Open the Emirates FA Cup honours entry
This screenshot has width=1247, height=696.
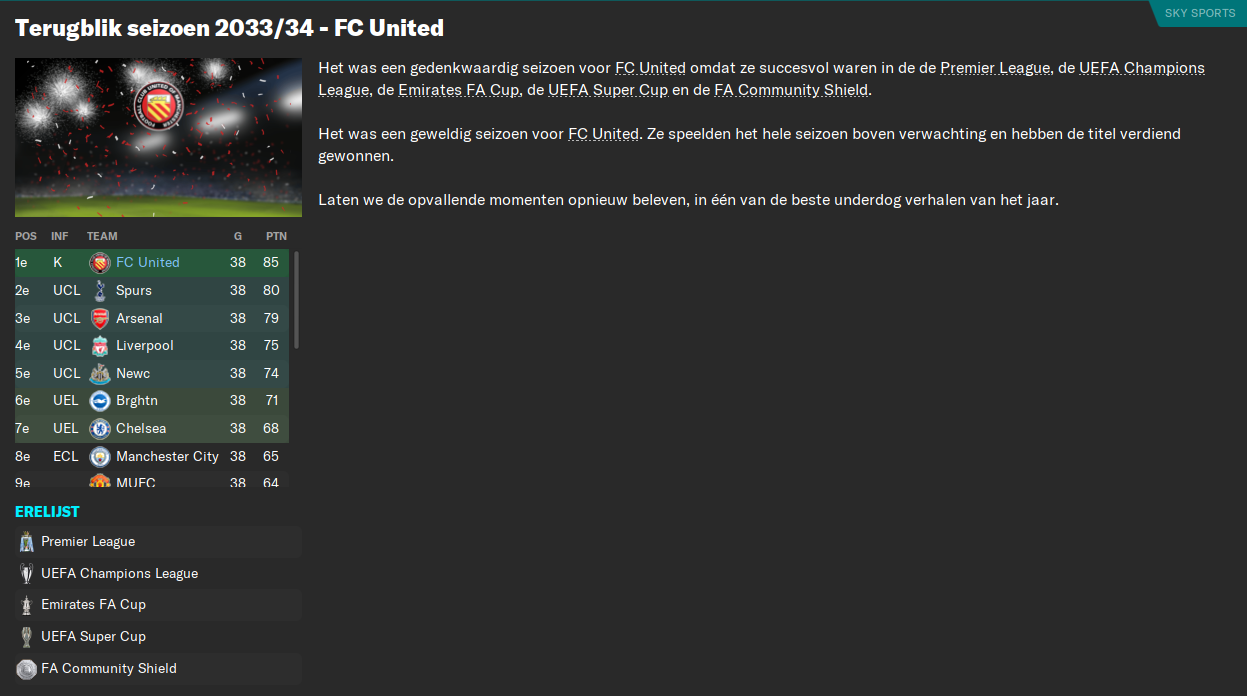click(158, 605)
